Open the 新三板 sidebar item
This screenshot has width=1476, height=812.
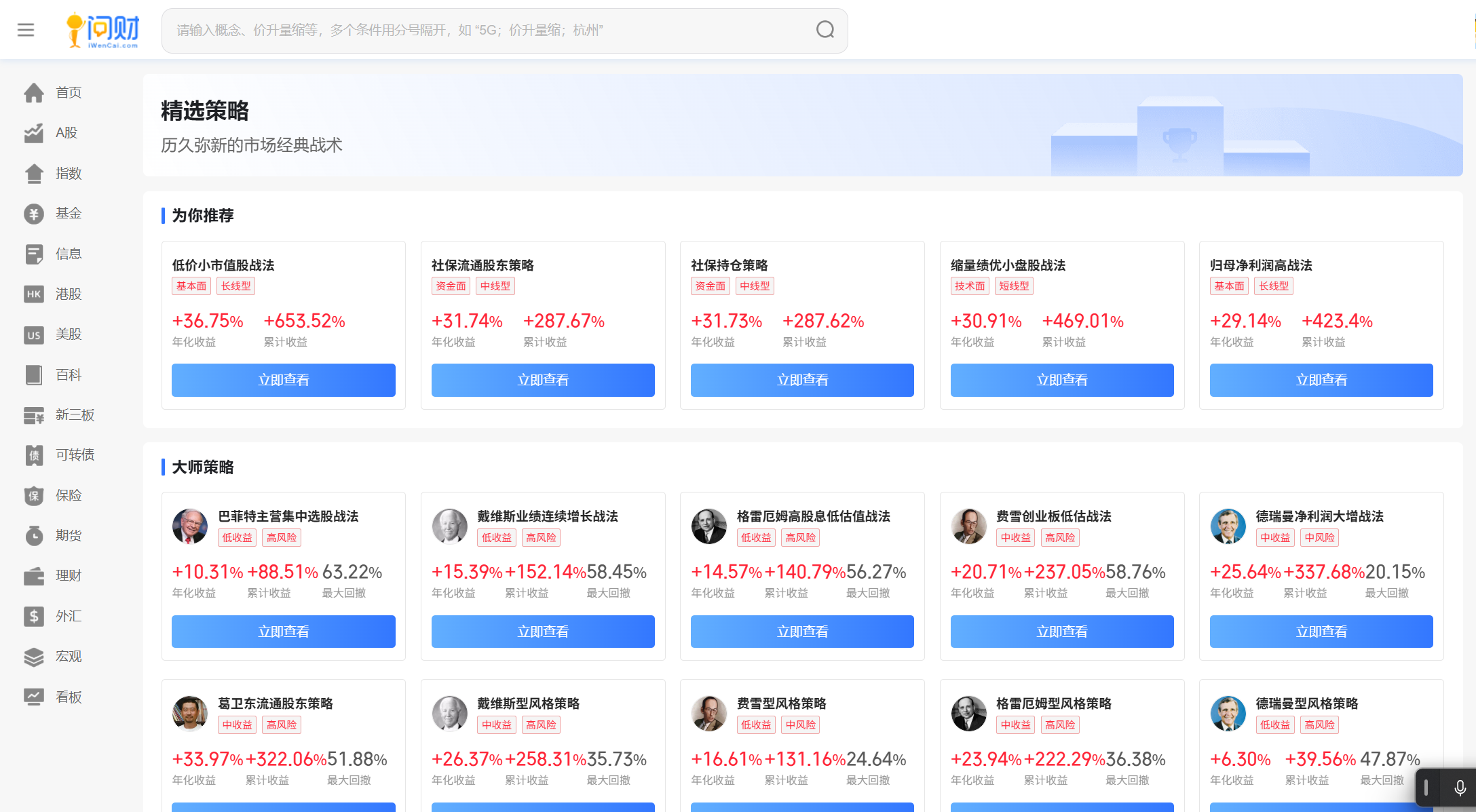pos(74,414)
